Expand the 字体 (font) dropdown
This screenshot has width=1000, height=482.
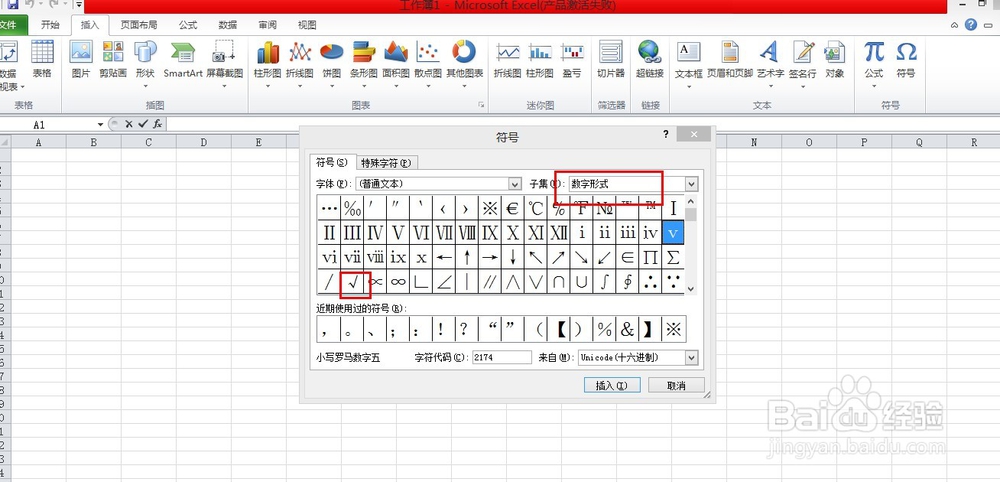pyautogui.click(x=515, y=184)
